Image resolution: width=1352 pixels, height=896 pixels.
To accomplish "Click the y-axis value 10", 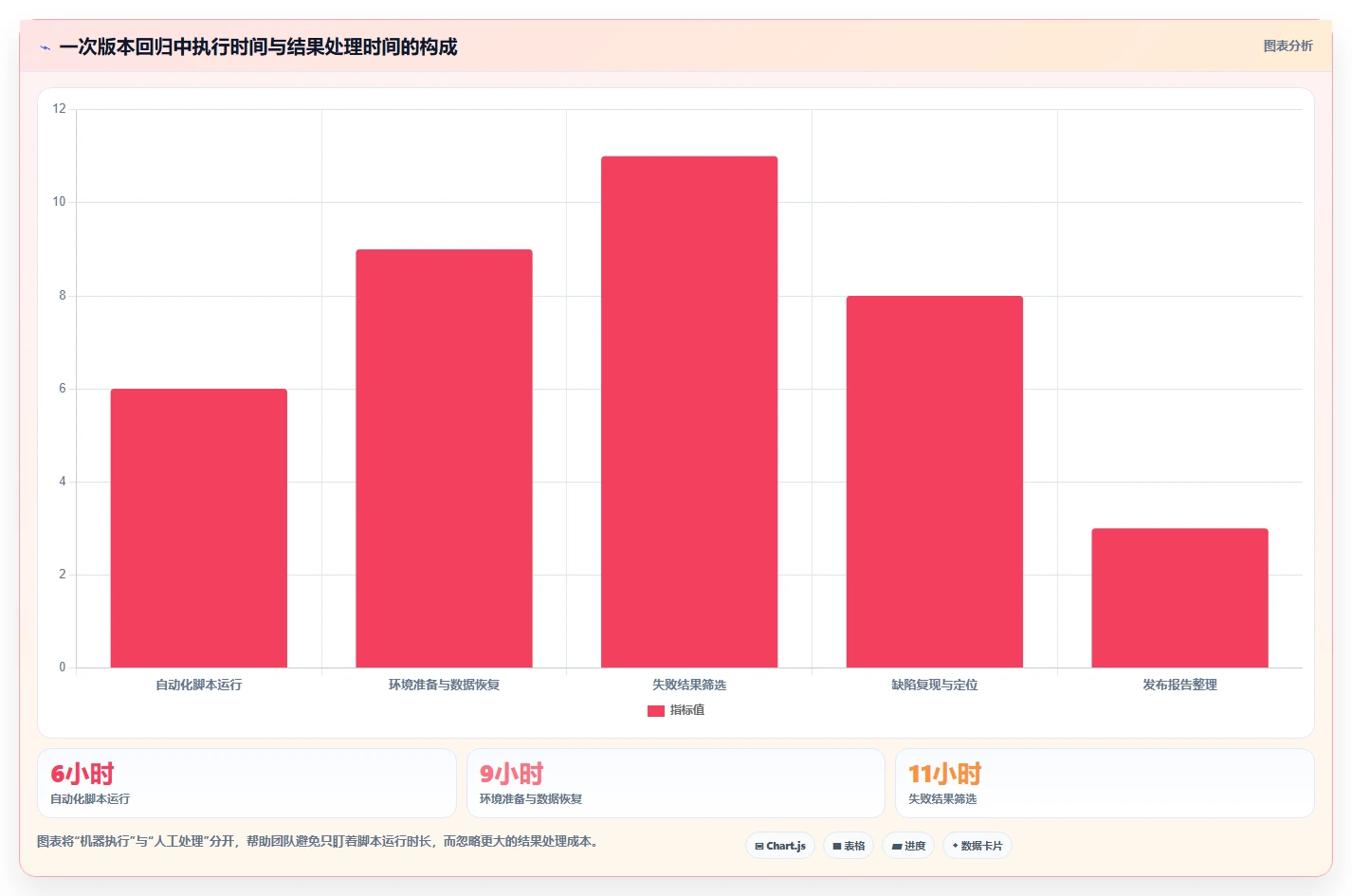I will (x=60, y=202).
